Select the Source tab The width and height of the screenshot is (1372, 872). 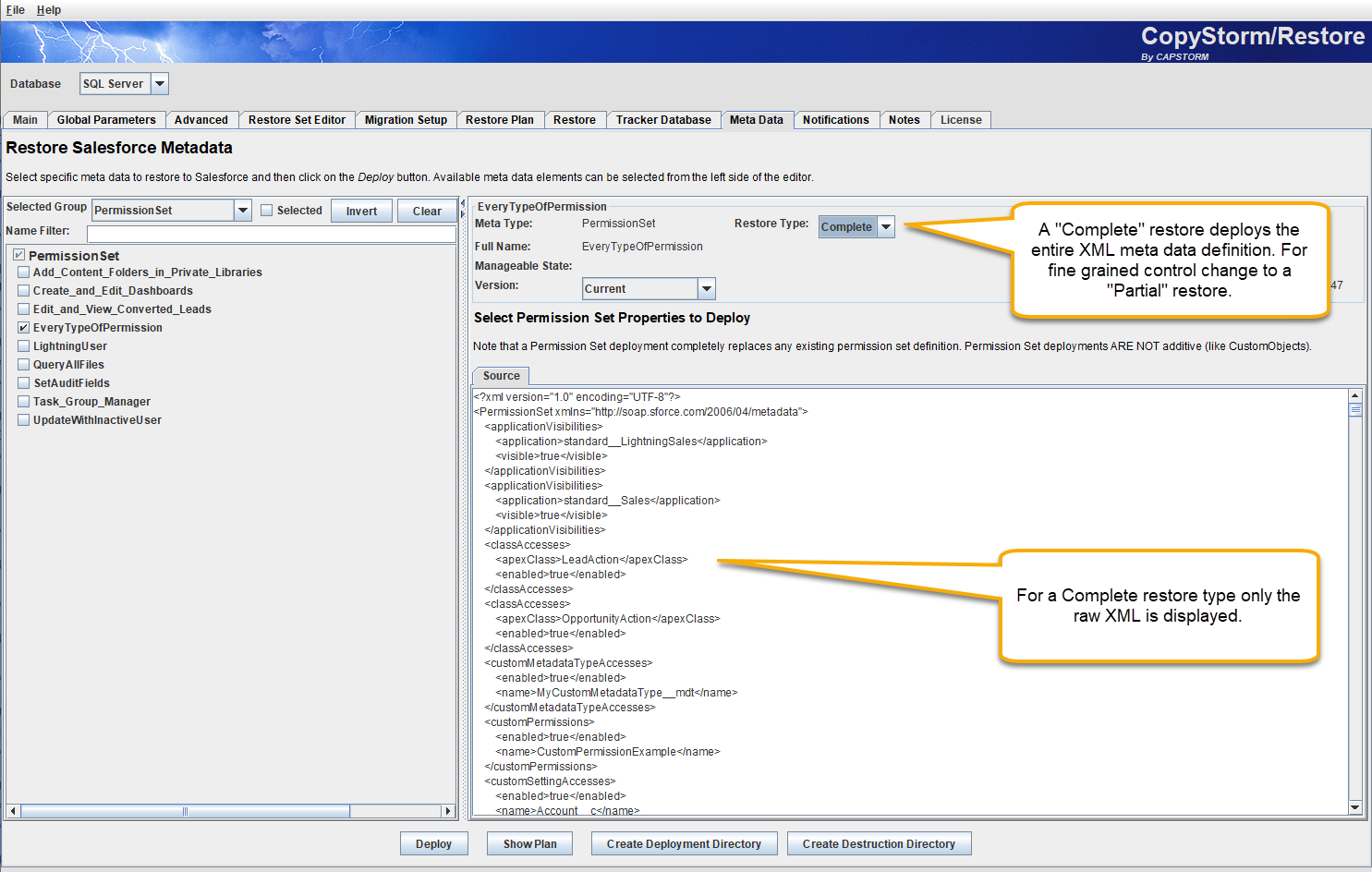tap(501, 376)
